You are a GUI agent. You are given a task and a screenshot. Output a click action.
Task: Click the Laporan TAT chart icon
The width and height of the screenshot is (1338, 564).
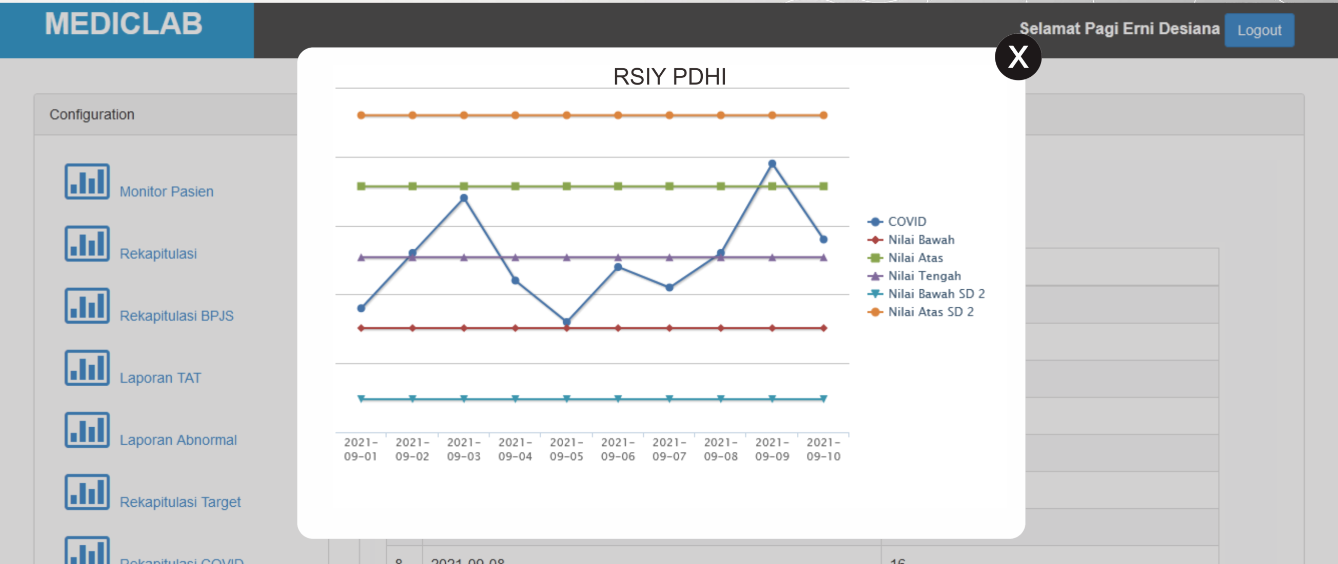pos(87,368)
